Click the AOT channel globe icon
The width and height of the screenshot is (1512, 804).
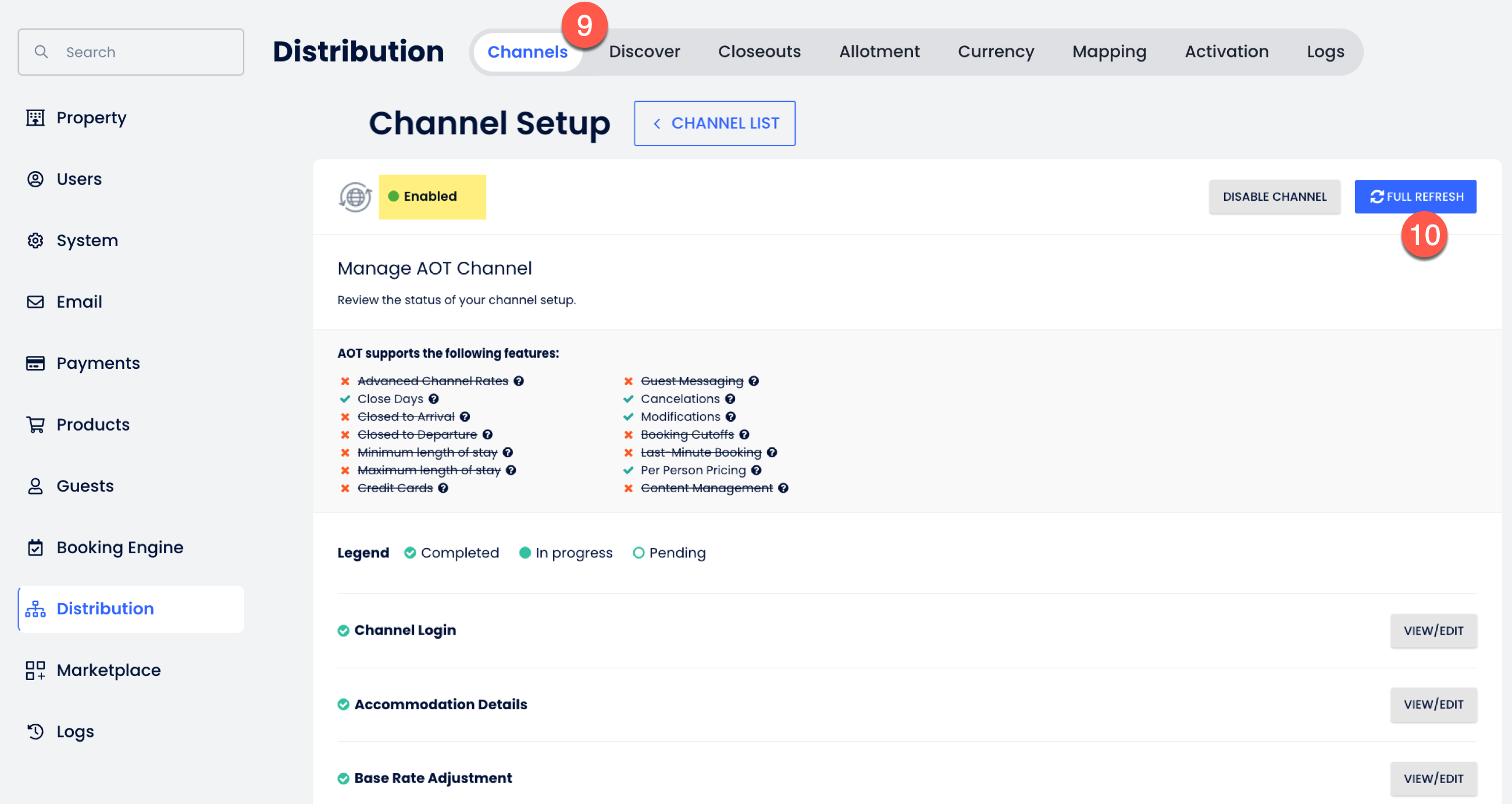coord(355,197)
